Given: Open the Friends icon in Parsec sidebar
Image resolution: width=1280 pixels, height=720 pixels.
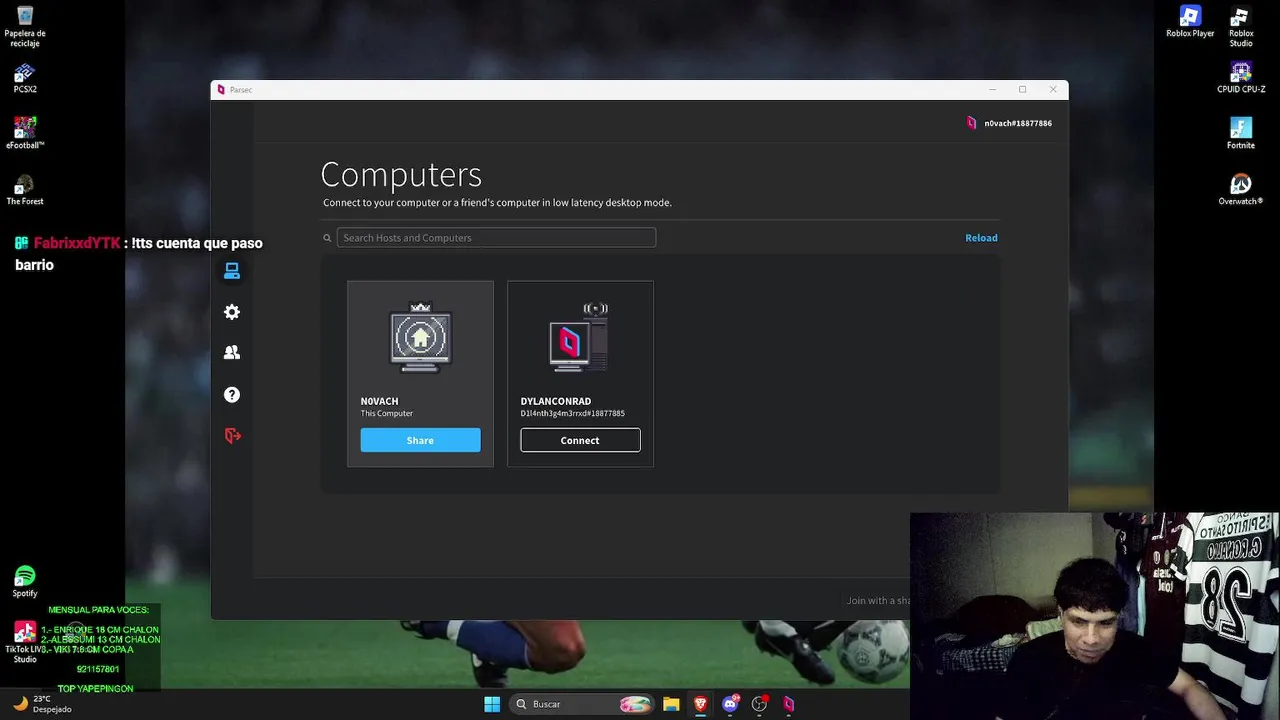Looking at the screenshot, I should pos(232,352).
